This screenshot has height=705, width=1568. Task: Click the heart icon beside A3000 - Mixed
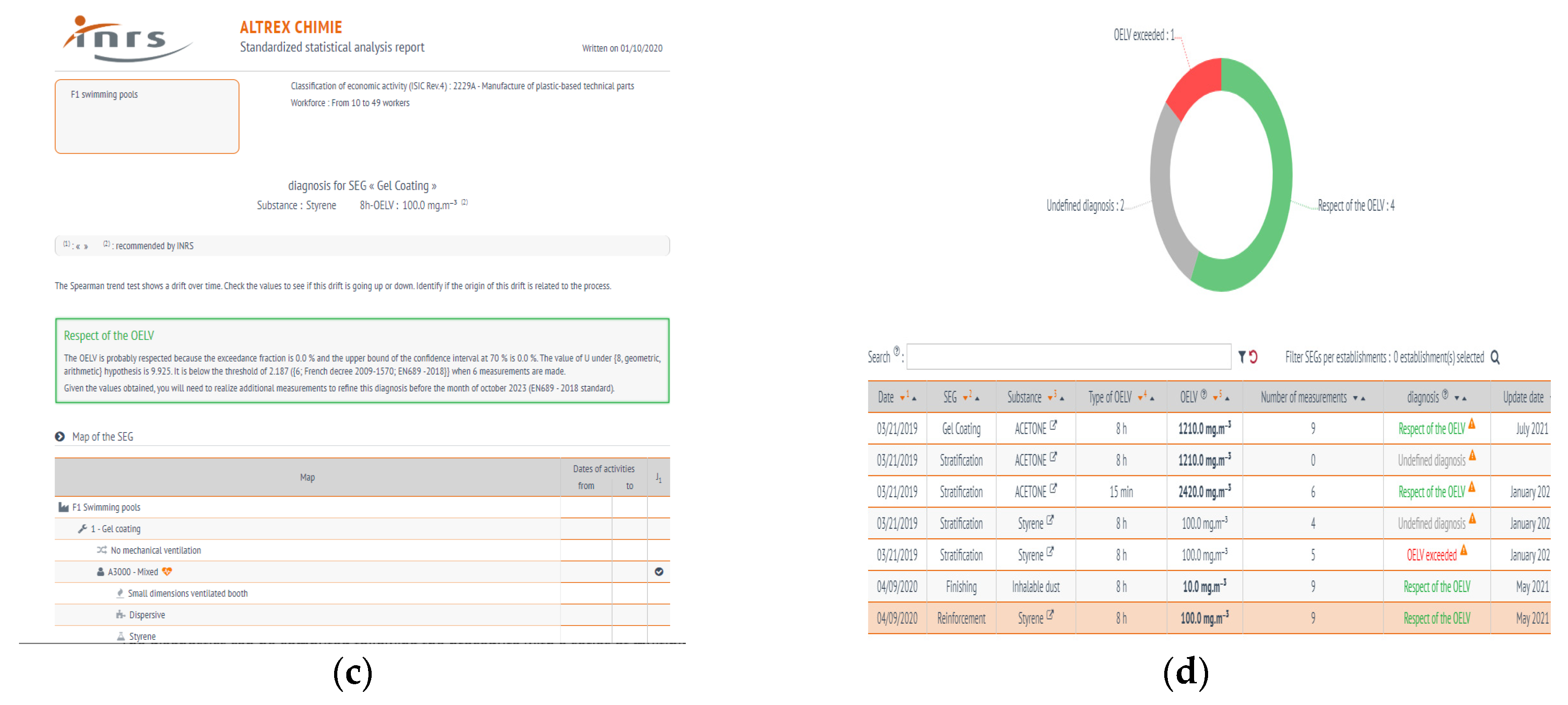tap(167, 571)
